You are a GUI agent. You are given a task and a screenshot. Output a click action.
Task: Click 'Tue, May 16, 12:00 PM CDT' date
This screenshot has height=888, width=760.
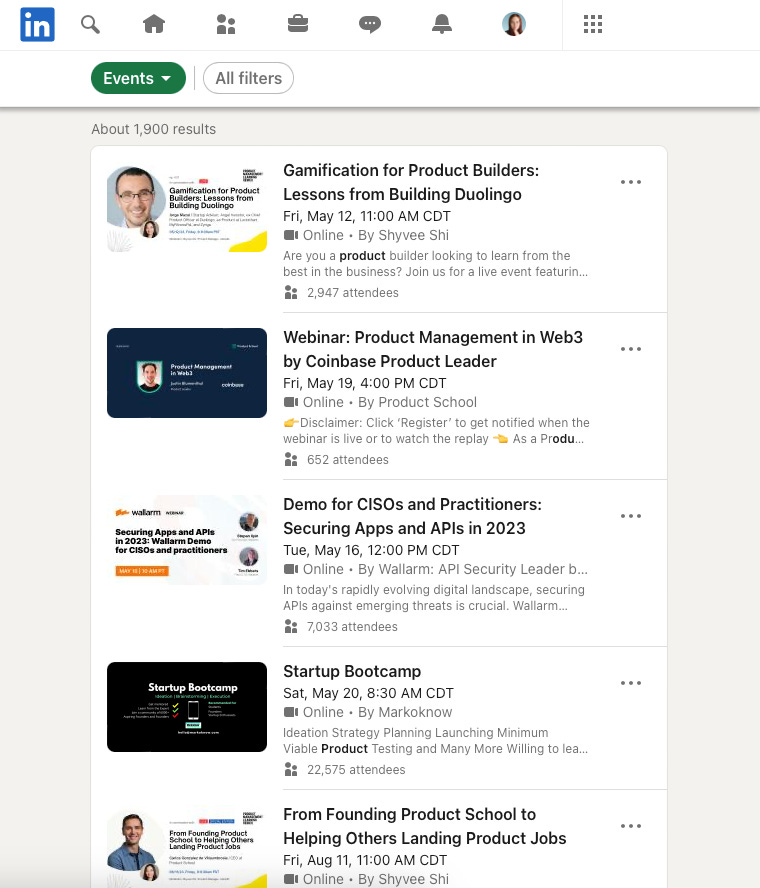click(371, 550)
